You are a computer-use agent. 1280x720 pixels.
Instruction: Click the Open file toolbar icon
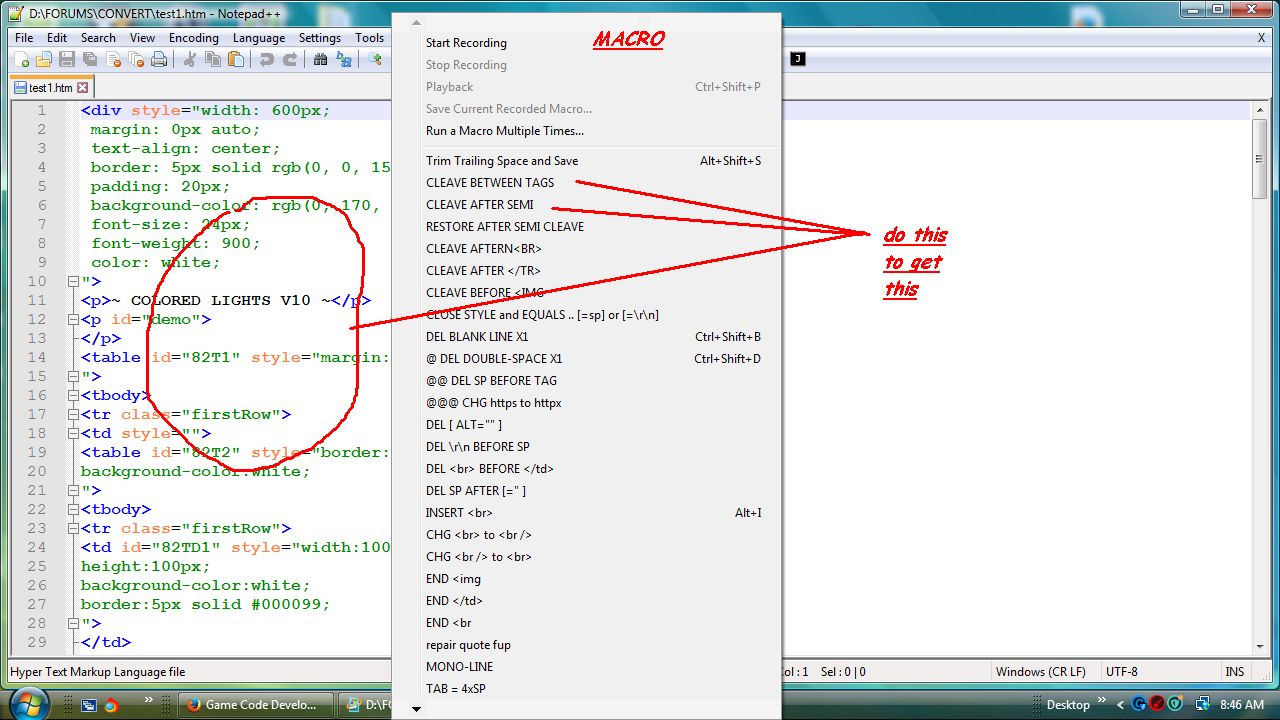44,60
